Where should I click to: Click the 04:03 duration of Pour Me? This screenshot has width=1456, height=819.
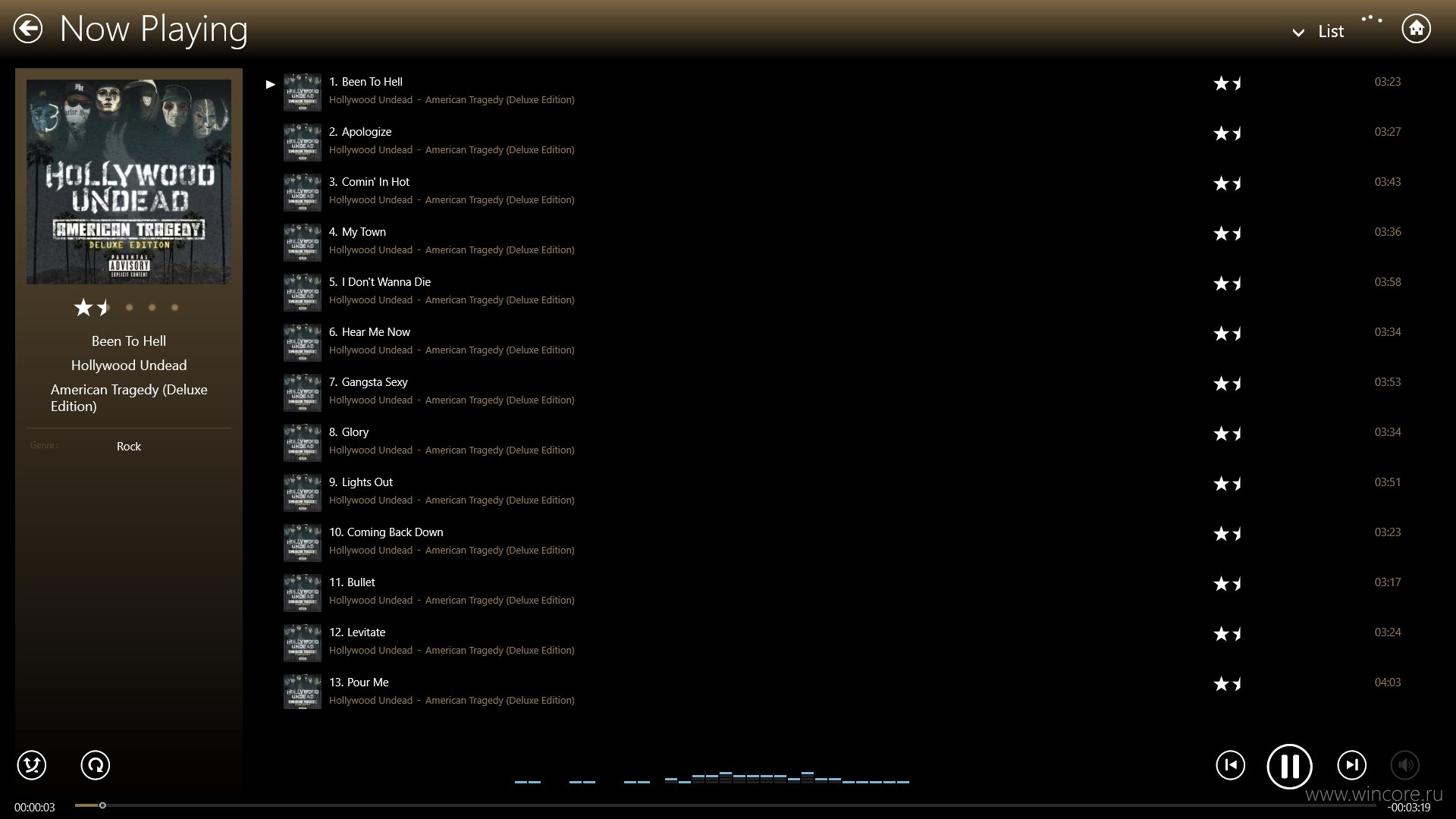[x=1388, y=682]
